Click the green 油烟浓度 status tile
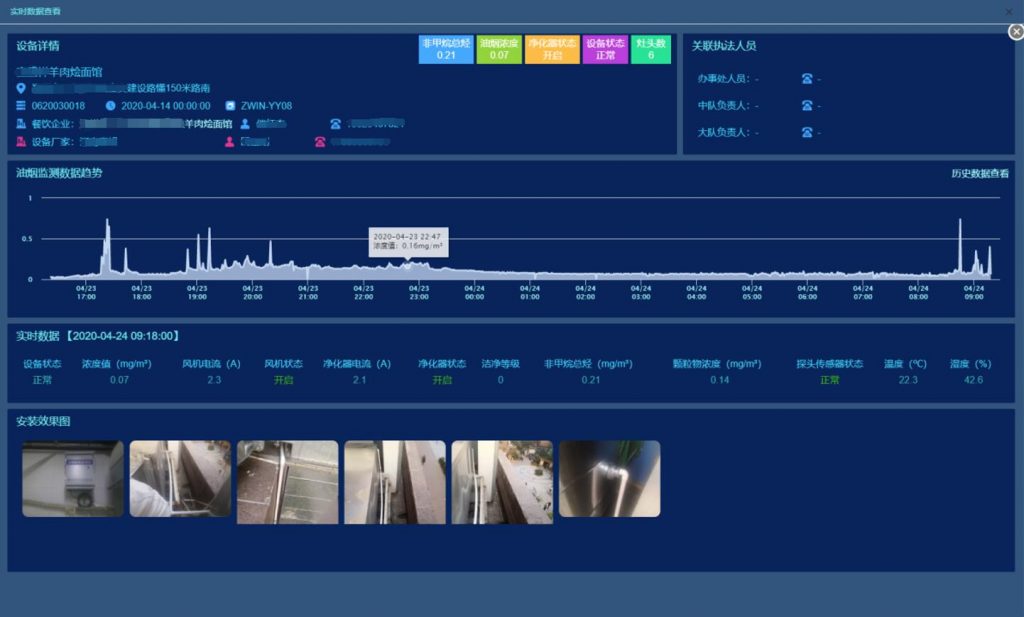 (499, 49)
